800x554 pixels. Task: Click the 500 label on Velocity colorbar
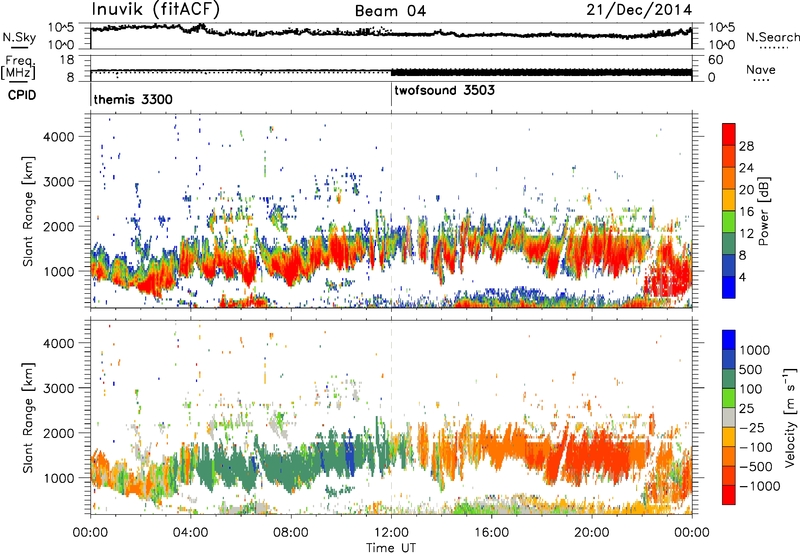(x=751, y=370)
